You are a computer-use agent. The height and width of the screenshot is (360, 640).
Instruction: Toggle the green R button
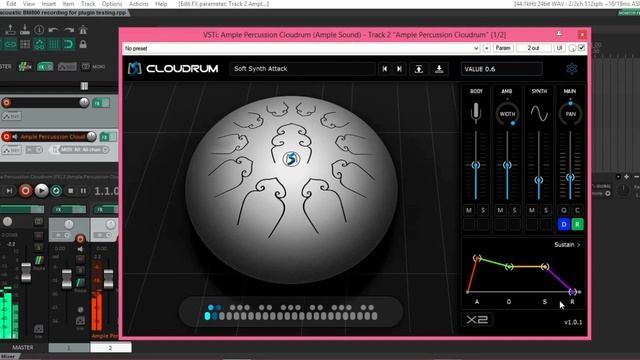tap(578, 224)
